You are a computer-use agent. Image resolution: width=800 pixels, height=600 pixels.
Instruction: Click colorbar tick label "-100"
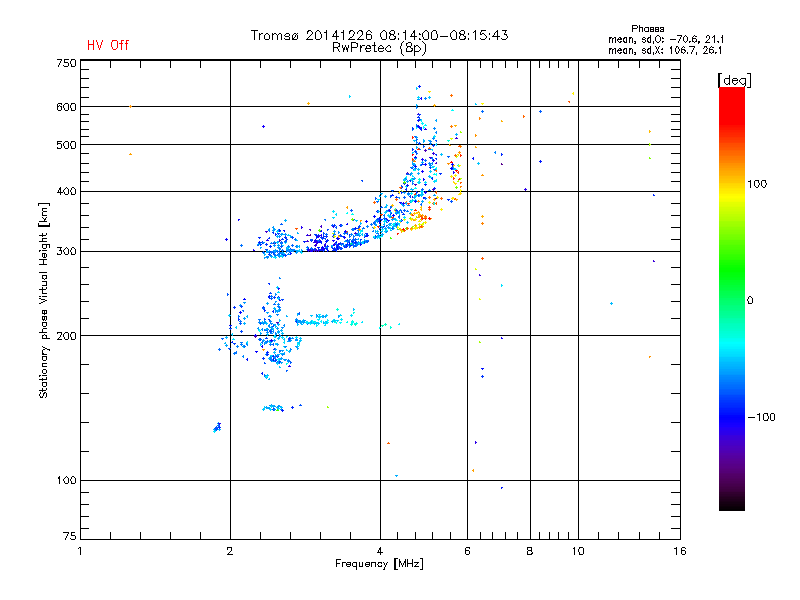tap(761, 417)
